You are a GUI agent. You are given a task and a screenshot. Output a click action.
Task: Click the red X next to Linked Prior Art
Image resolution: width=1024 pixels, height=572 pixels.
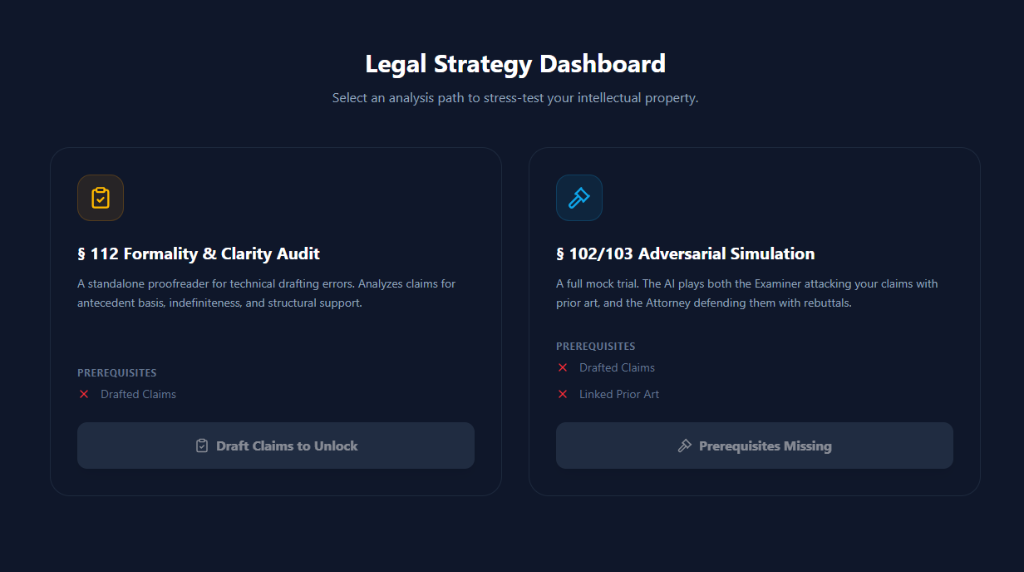pyautogui.click(x=563, y=394)
